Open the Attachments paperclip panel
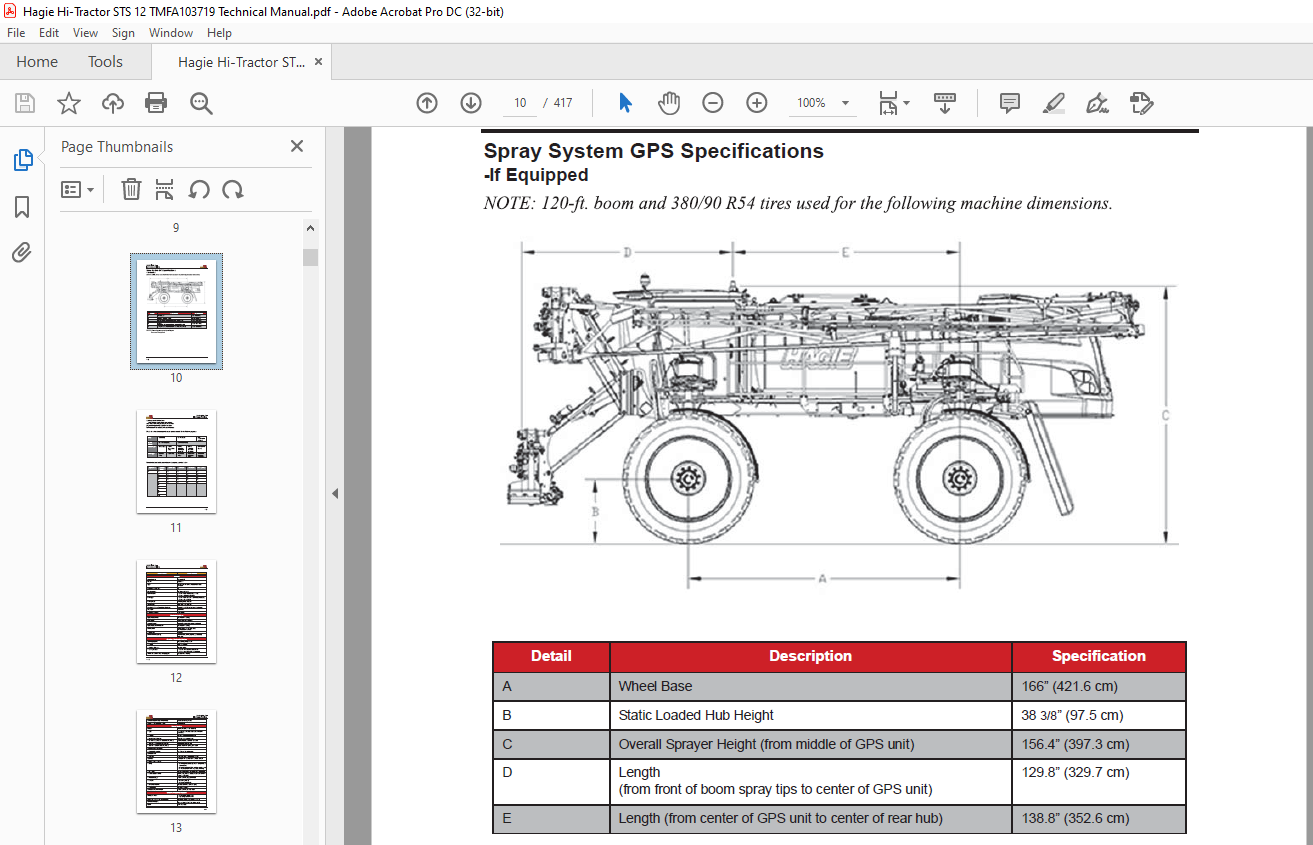Image resolution: width=1313 pixels, height=845 pixels. (22, 252)
